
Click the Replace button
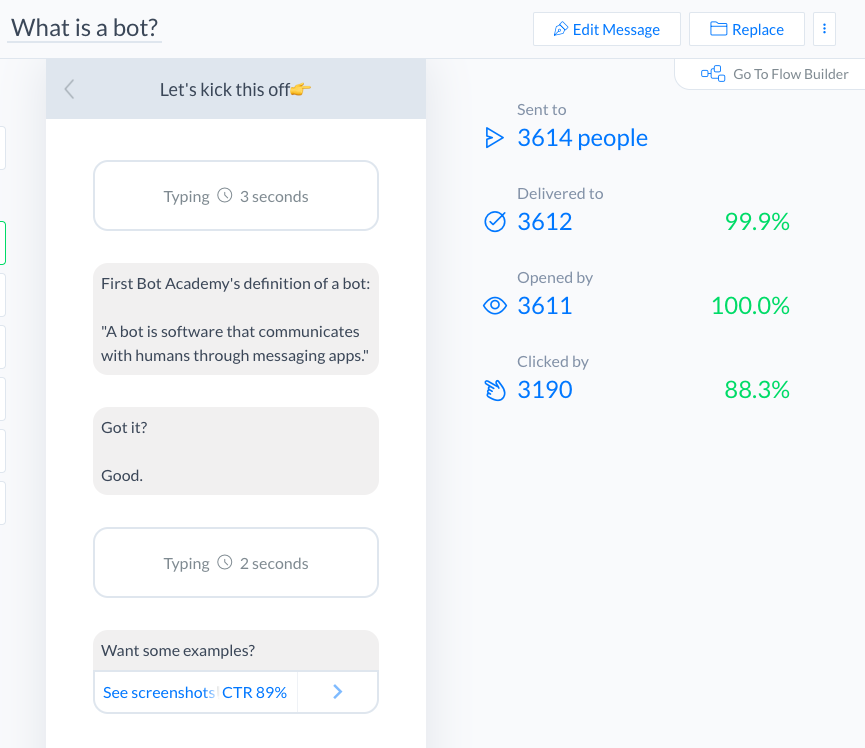746,29
